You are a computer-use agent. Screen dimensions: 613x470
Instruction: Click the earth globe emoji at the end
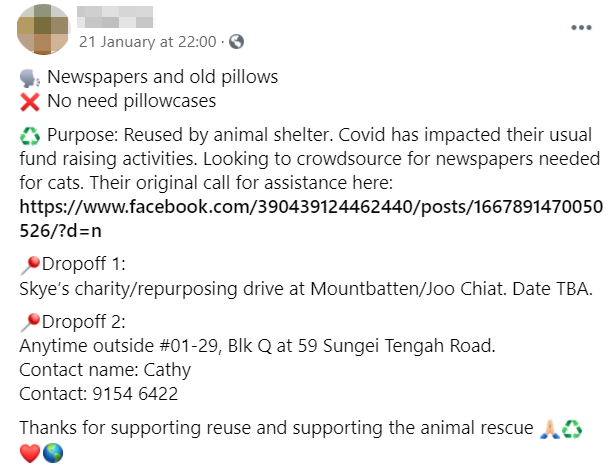tap(53, 453)
